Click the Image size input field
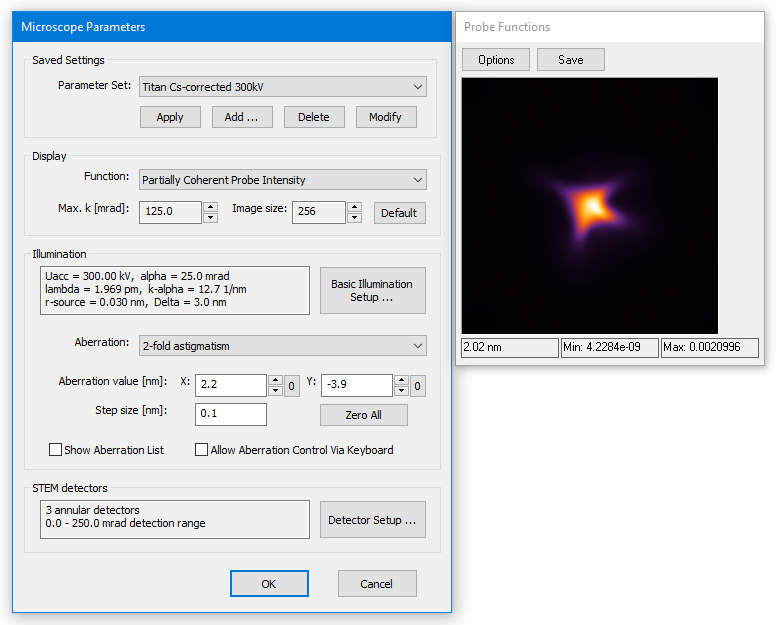Viewport: 776px width, 625px height. (318, 212)
